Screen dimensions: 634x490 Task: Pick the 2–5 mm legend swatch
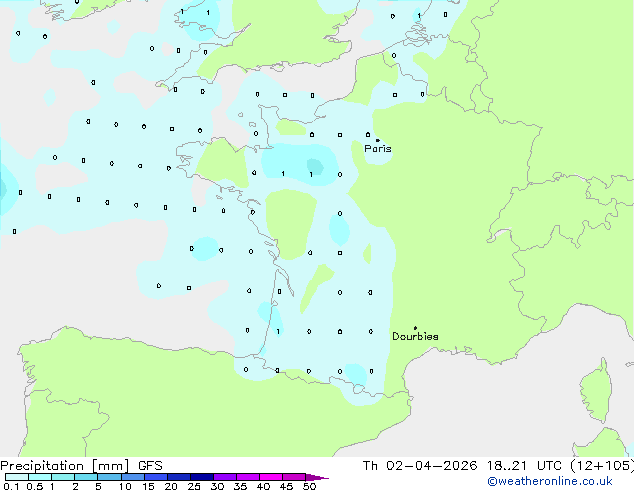pyautogui.click(x=86, y=477)
